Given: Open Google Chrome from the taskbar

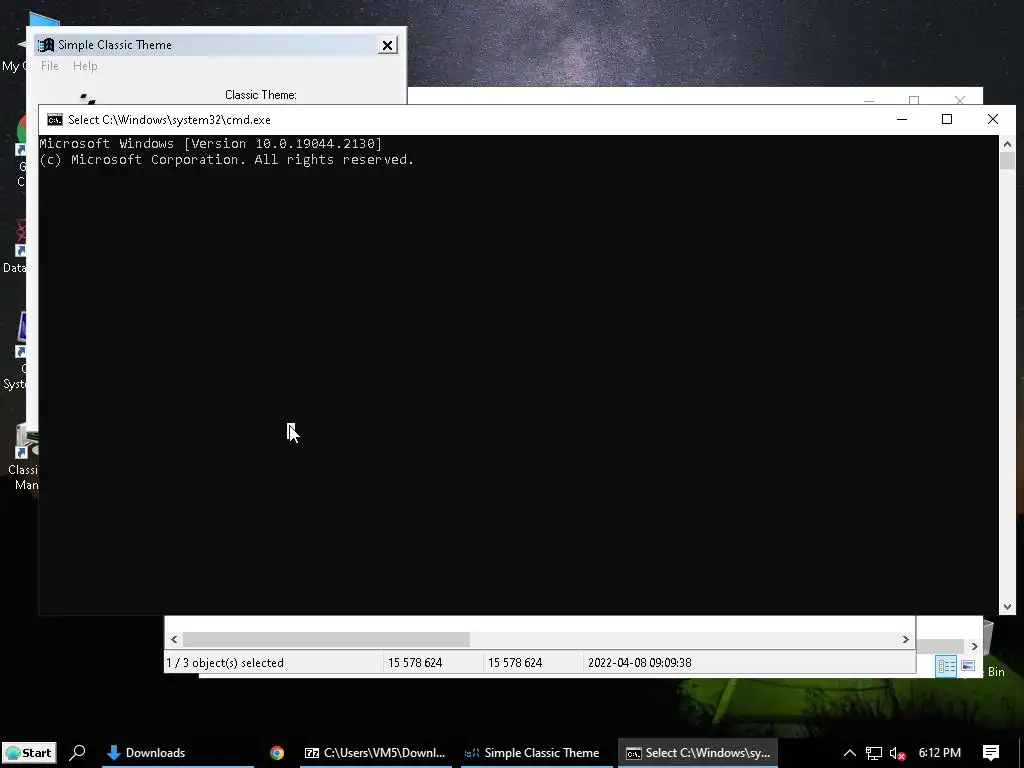Looking at the screenshot, I should click(277, 753).
